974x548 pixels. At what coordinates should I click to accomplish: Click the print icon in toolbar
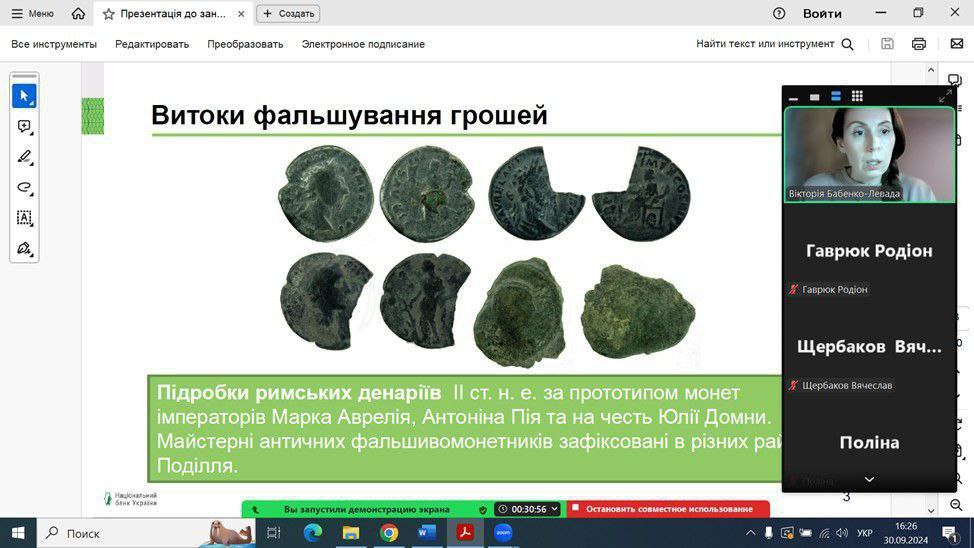pyautogui.click(x=919, y=44)
